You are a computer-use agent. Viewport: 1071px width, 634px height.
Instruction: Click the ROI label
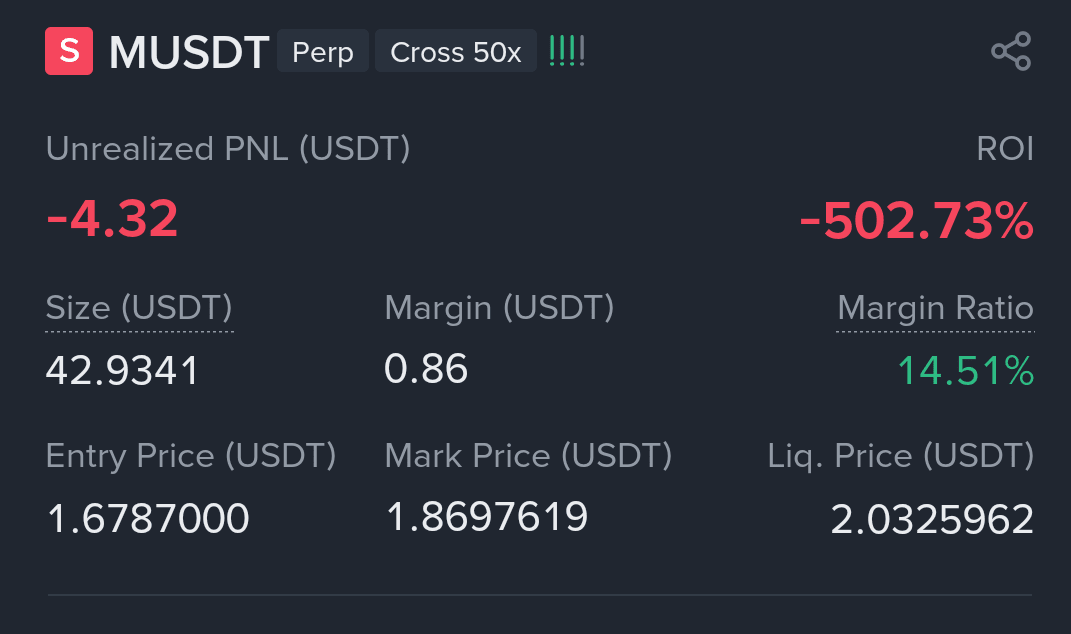click(1005, 149)
